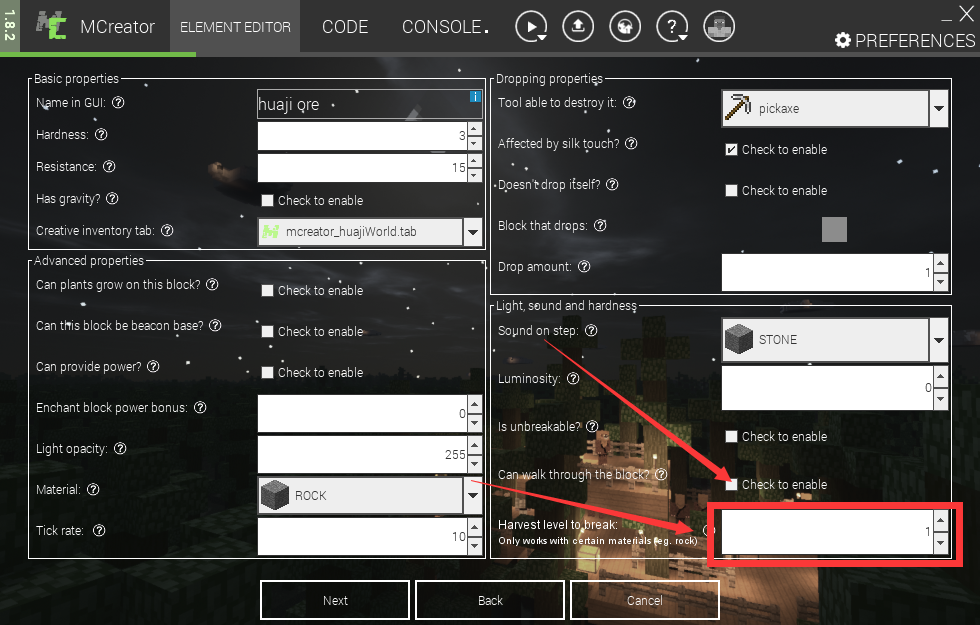Click the Next button
This screenshot has height=625, width=980.
[335, 600]
